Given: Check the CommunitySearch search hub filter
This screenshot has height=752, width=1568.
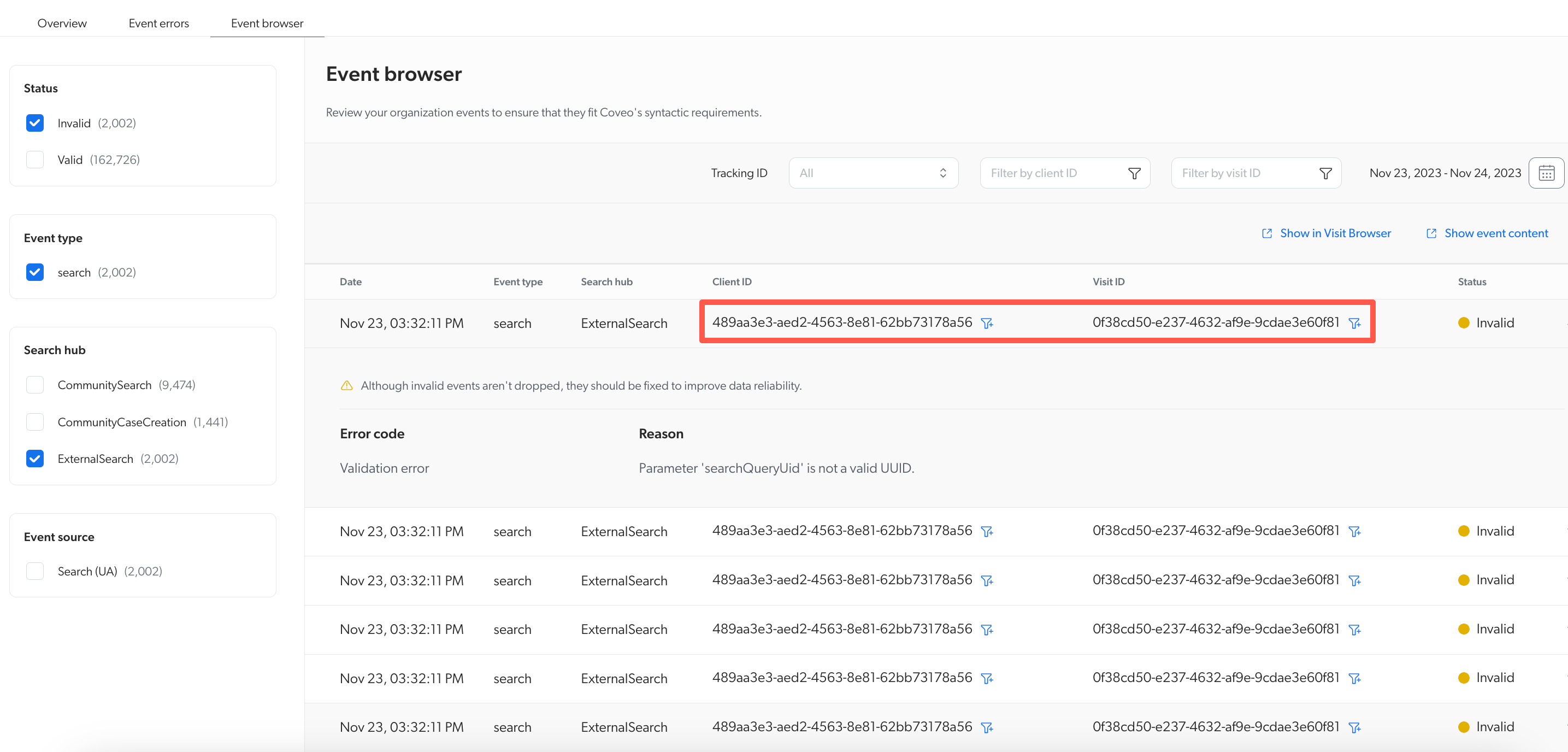Looking at the screenshot, I should pos(35,384).
